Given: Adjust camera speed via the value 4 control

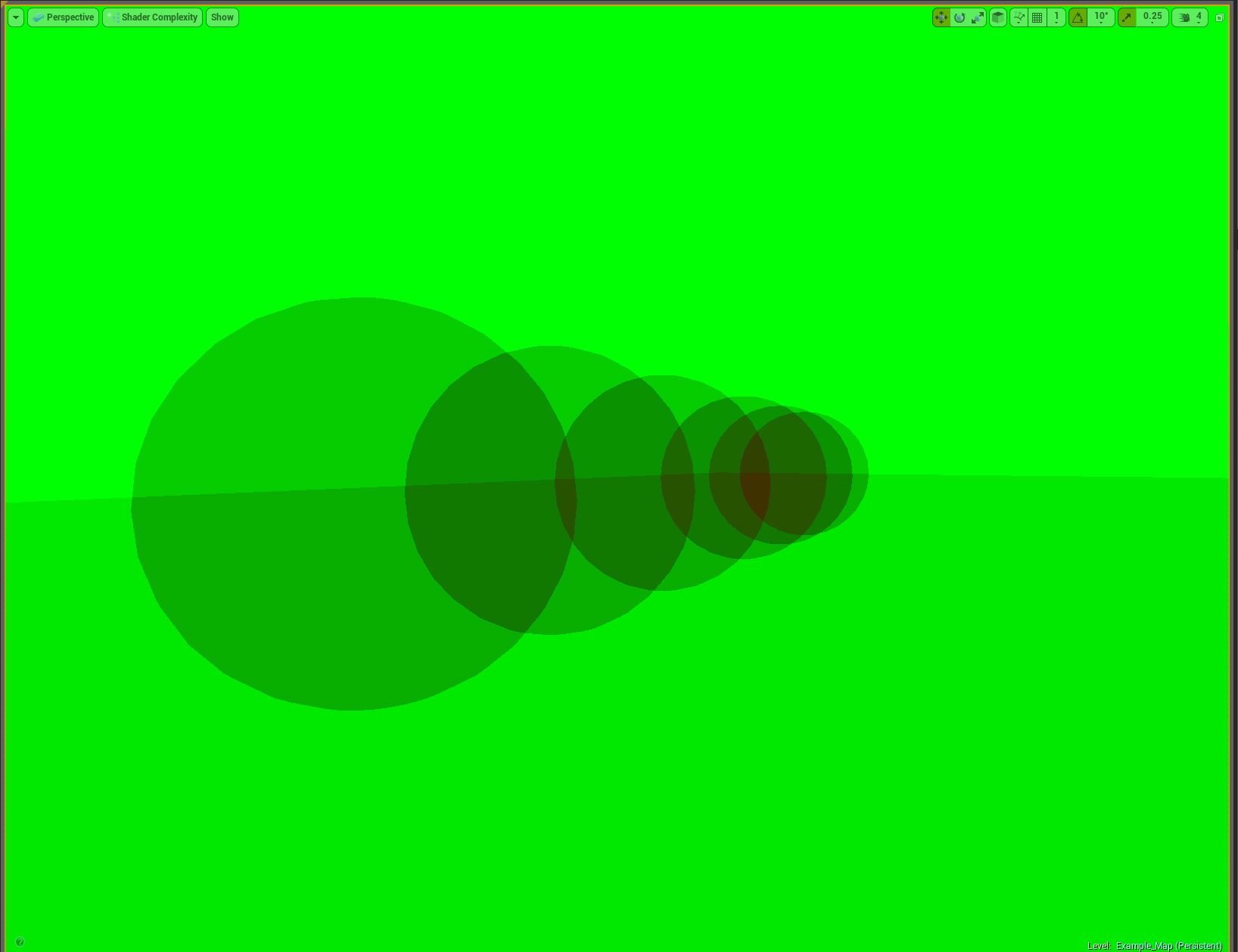Looking at the screenshot, I should point(1199,17).
